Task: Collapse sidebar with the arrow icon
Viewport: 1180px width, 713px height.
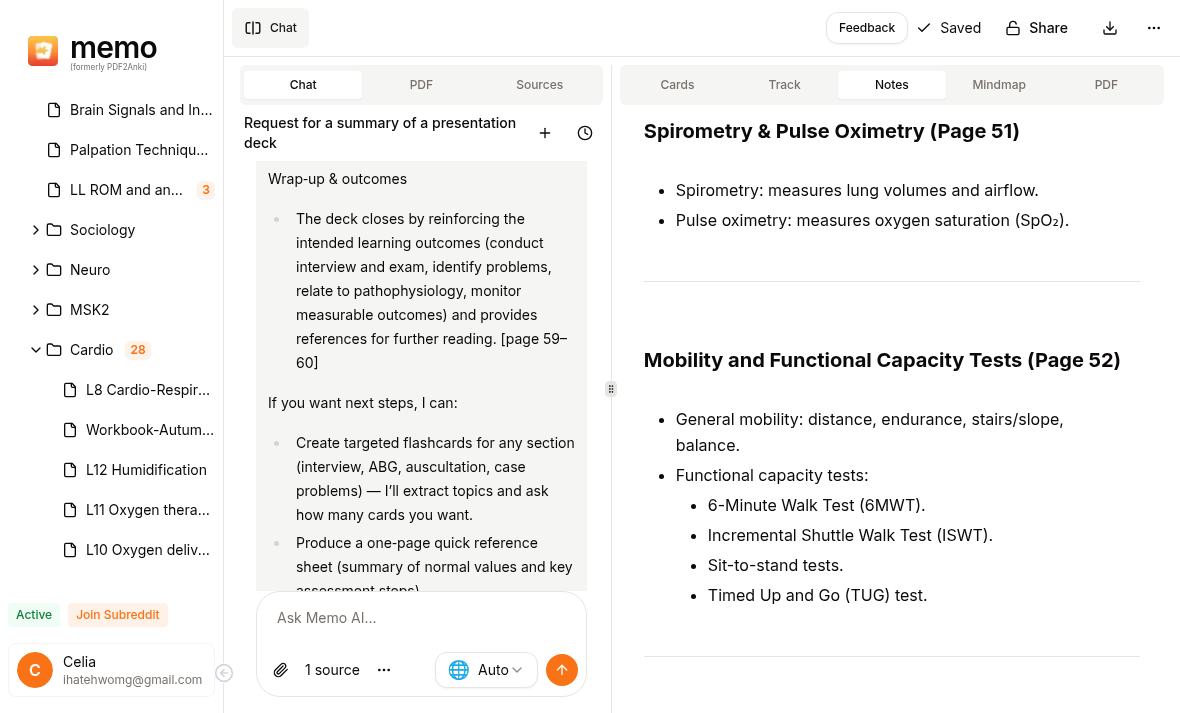Action: [224, 673]
